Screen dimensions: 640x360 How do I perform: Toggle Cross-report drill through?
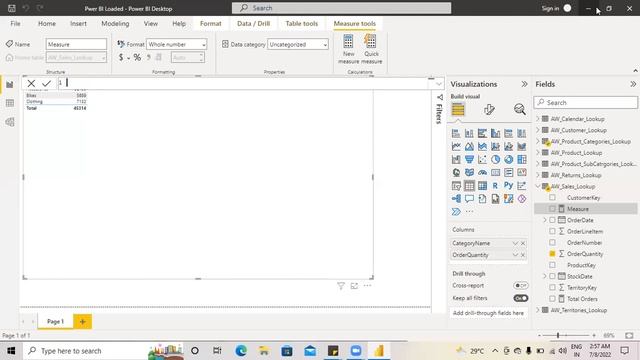click(x=521, y=286)
